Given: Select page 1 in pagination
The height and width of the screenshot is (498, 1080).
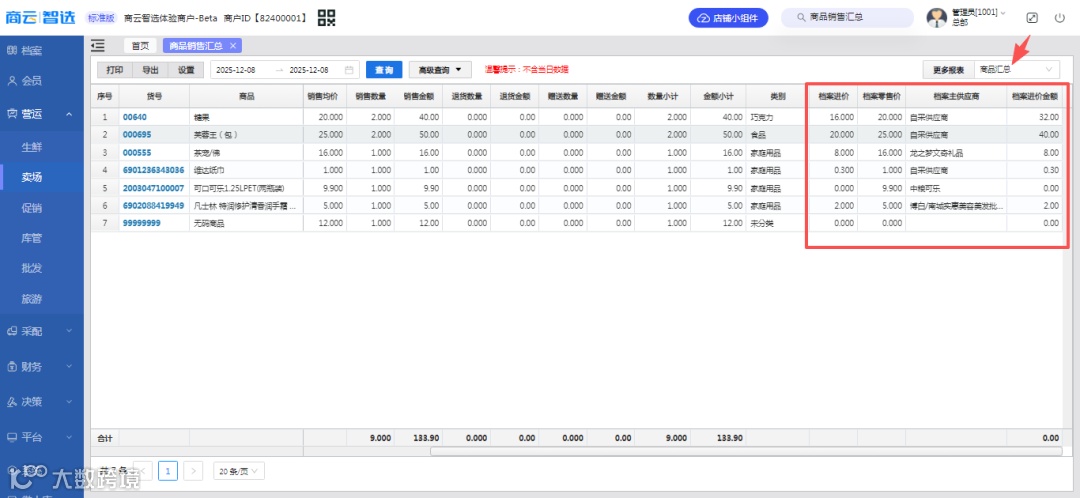Looking at the screenshot, I should pos(168,471).
